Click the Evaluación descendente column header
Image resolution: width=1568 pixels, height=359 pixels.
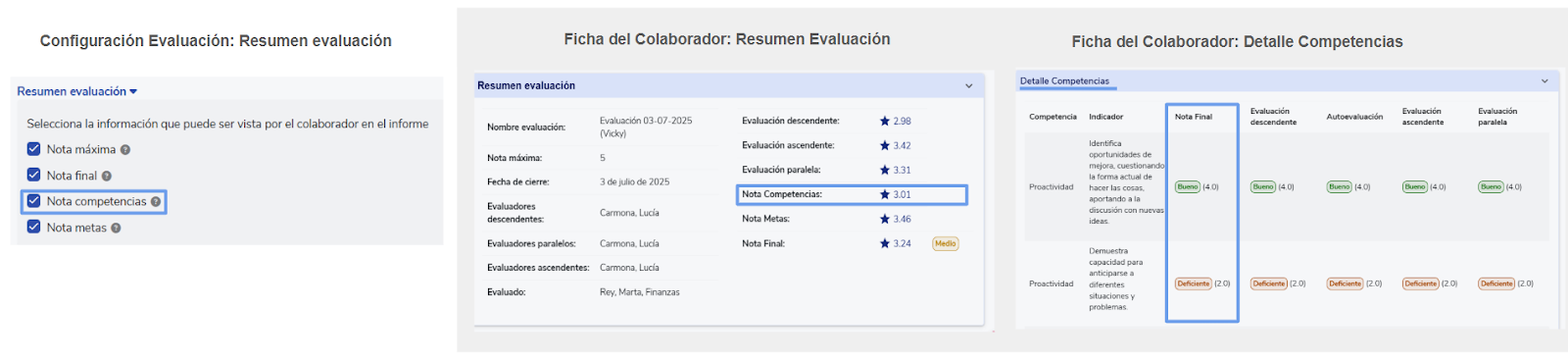(1274, 117)
